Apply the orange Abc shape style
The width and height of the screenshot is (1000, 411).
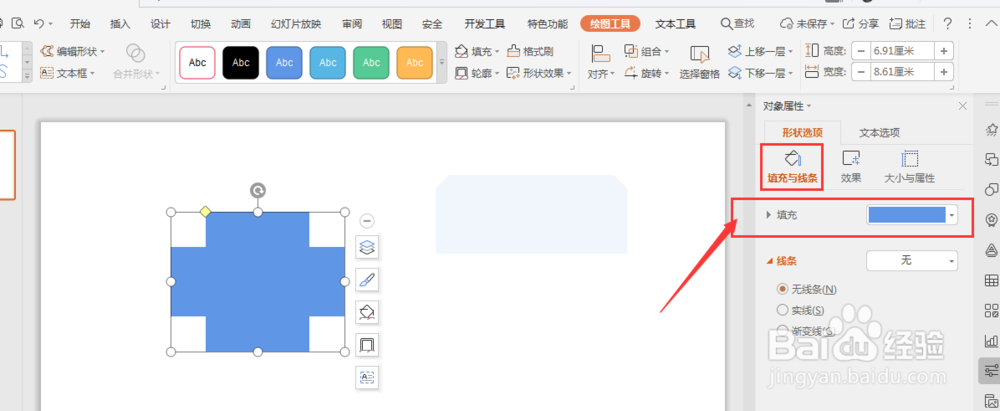(x=415, y=63)
